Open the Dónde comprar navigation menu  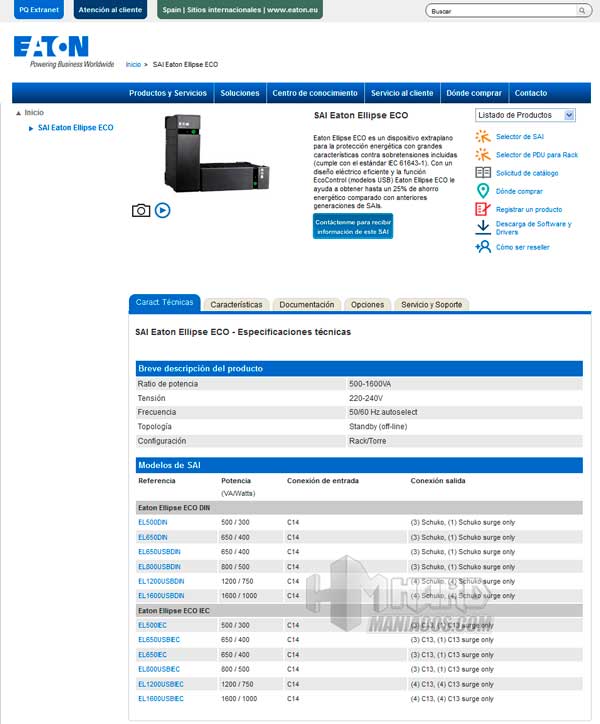tap(474, 93)
